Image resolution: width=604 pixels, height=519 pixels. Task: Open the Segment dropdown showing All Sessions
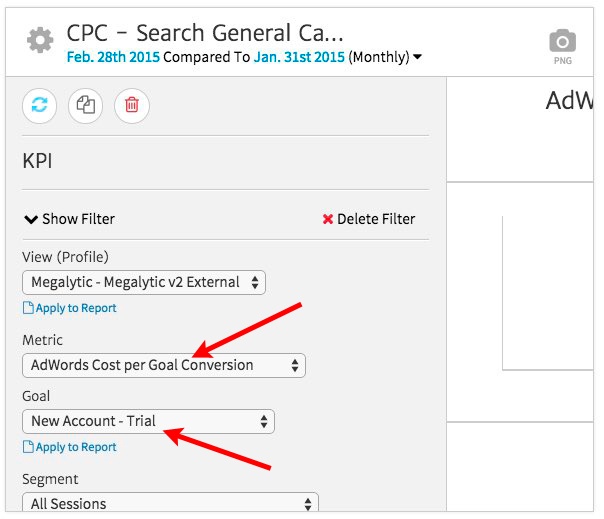[170, 504]
